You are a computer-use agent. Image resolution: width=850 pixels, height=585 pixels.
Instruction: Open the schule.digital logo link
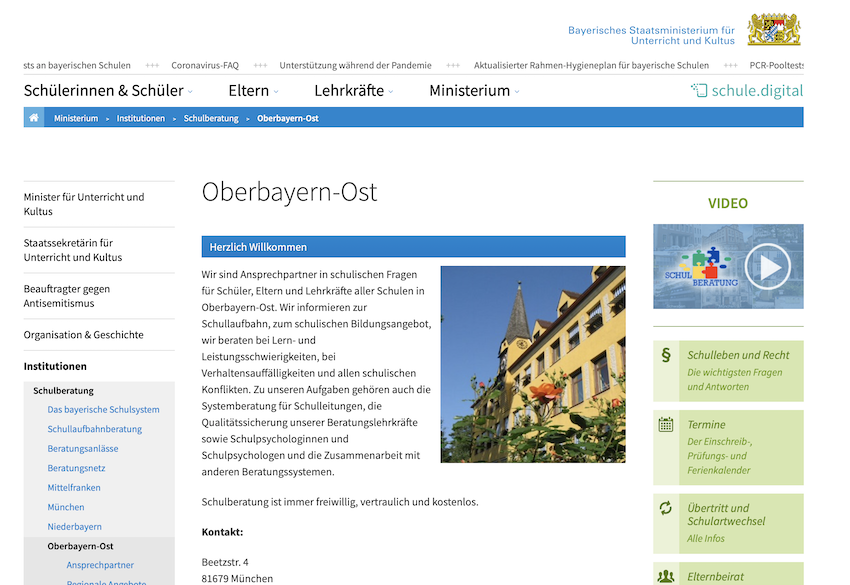tap(747, 90)
